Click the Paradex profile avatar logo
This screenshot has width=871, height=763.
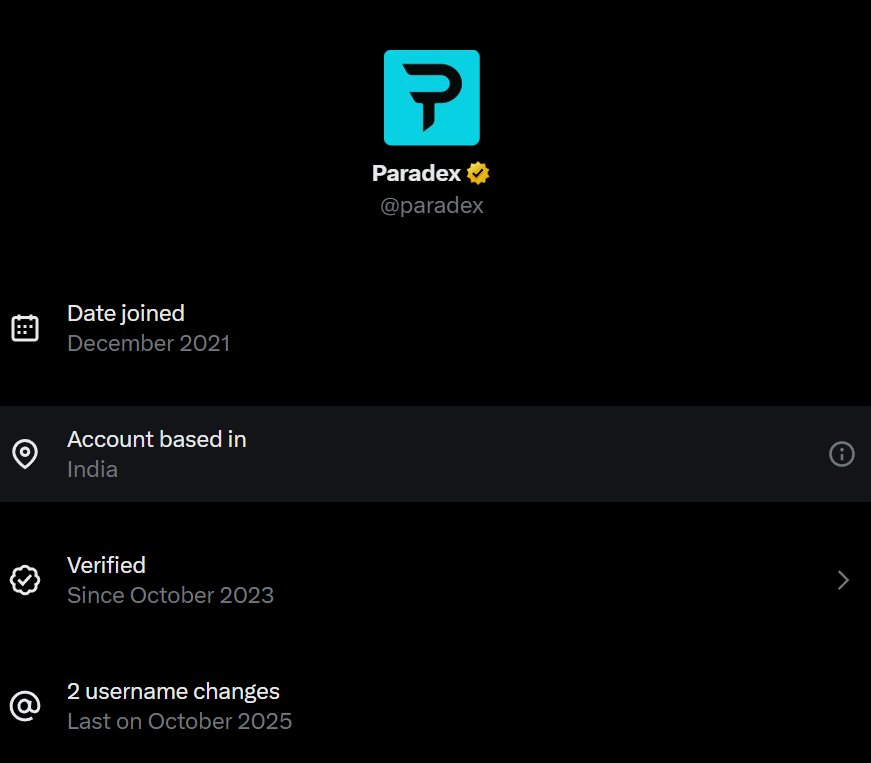pyautogui.click(x=432, y=97)
